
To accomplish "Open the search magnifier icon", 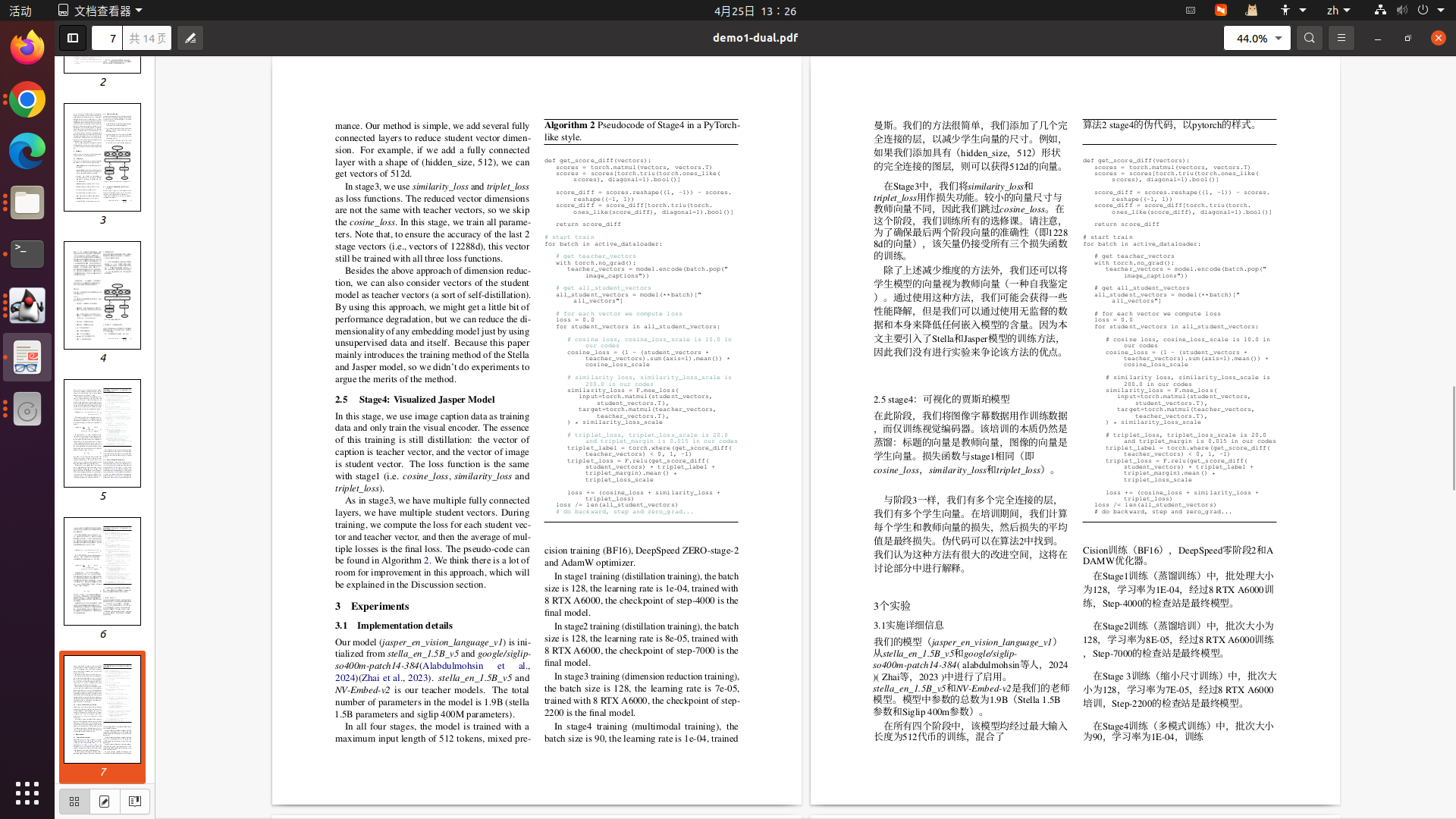I will tap(1309, 38).
